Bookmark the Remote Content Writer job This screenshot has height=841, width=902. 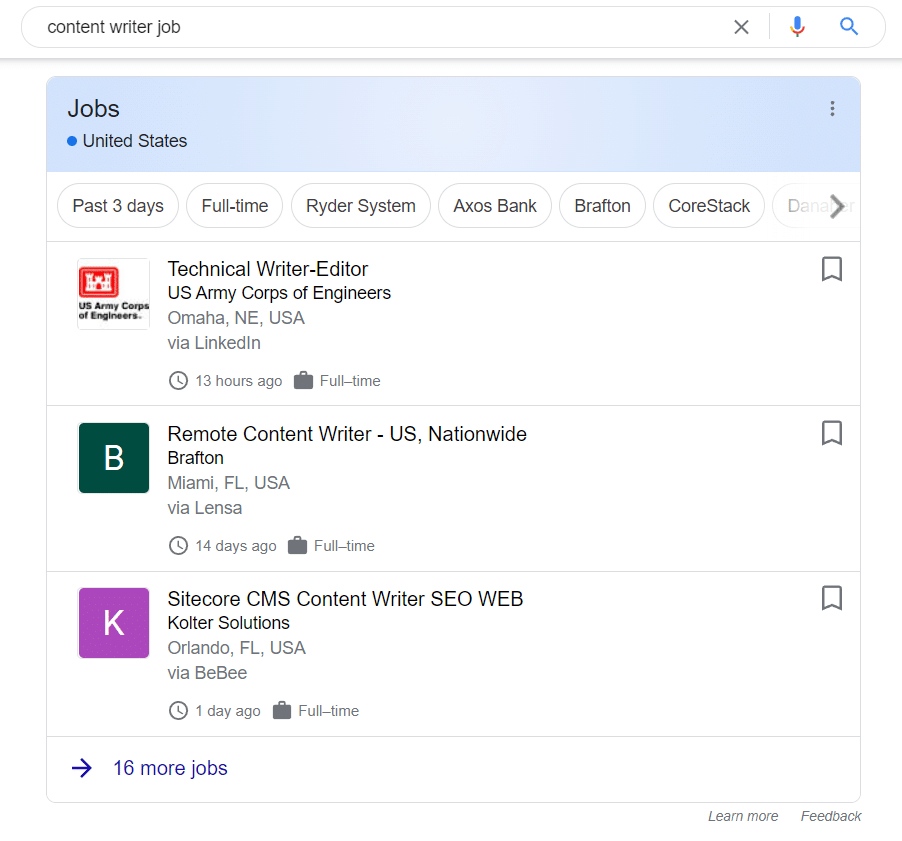pos(831,433)
